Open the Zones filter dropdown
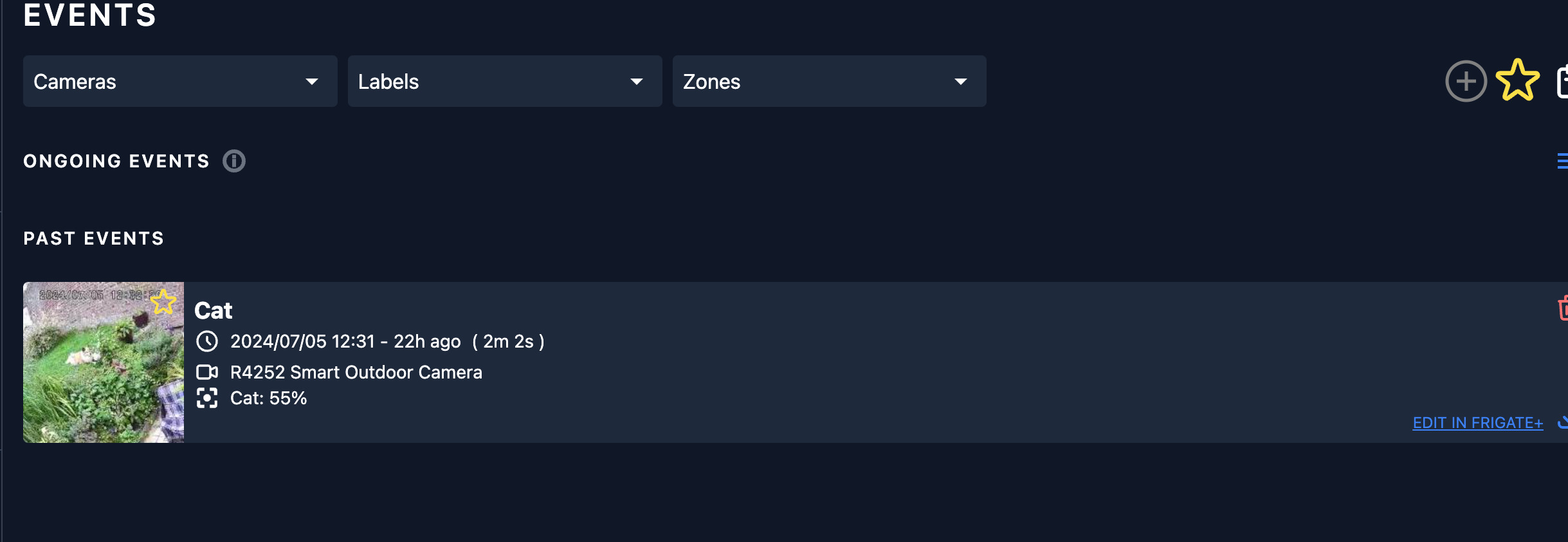 [830, 81]
